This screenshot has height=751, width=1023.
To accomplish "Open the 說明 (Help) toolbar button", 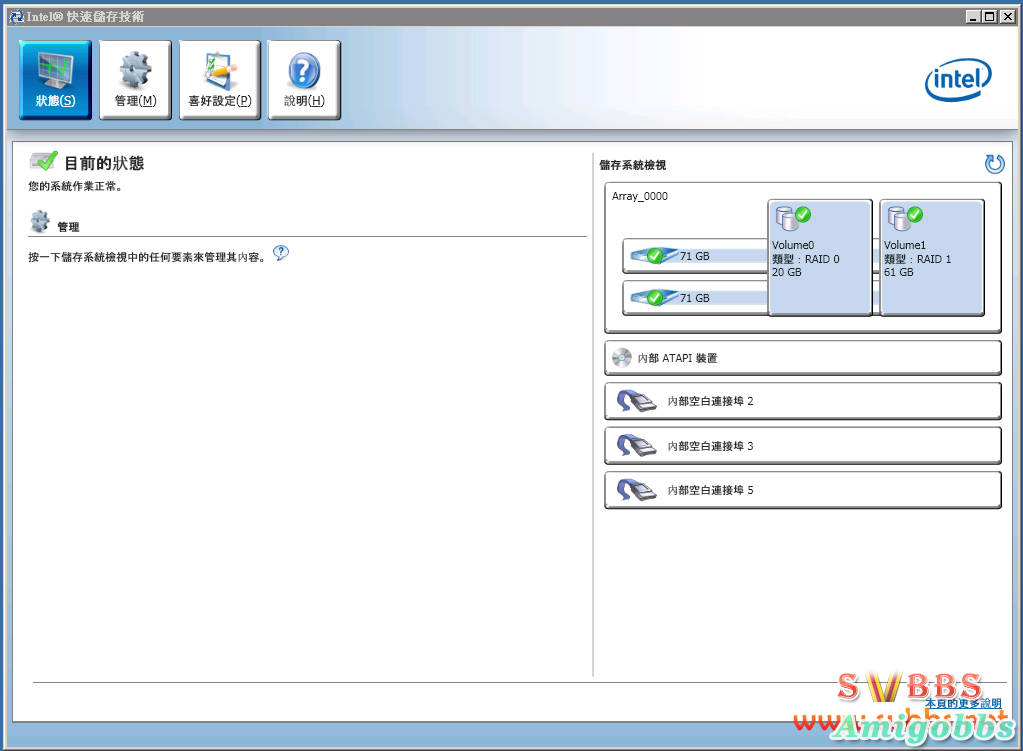I will tap(304, 80).
